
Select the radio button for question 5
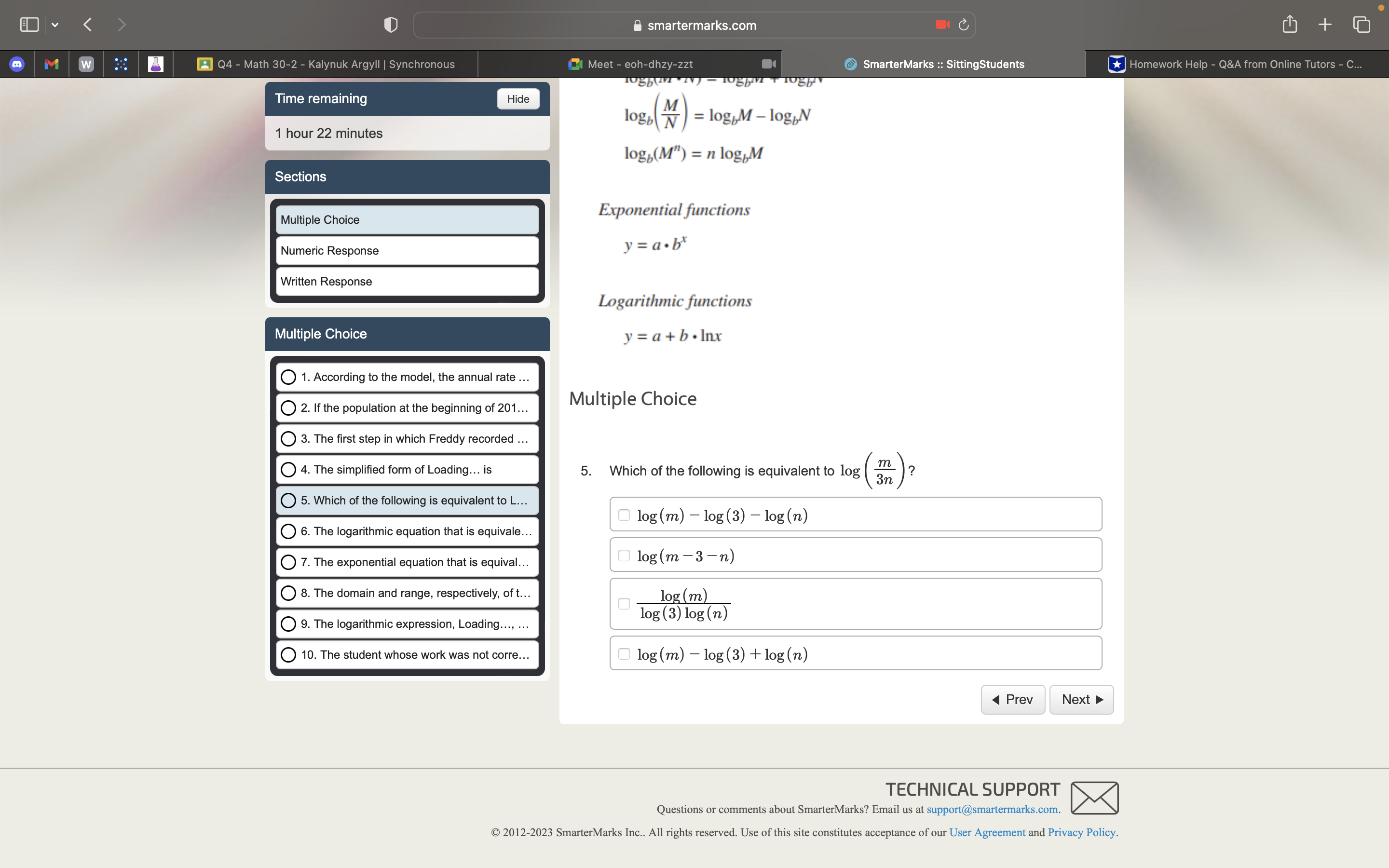click(289, 500)
